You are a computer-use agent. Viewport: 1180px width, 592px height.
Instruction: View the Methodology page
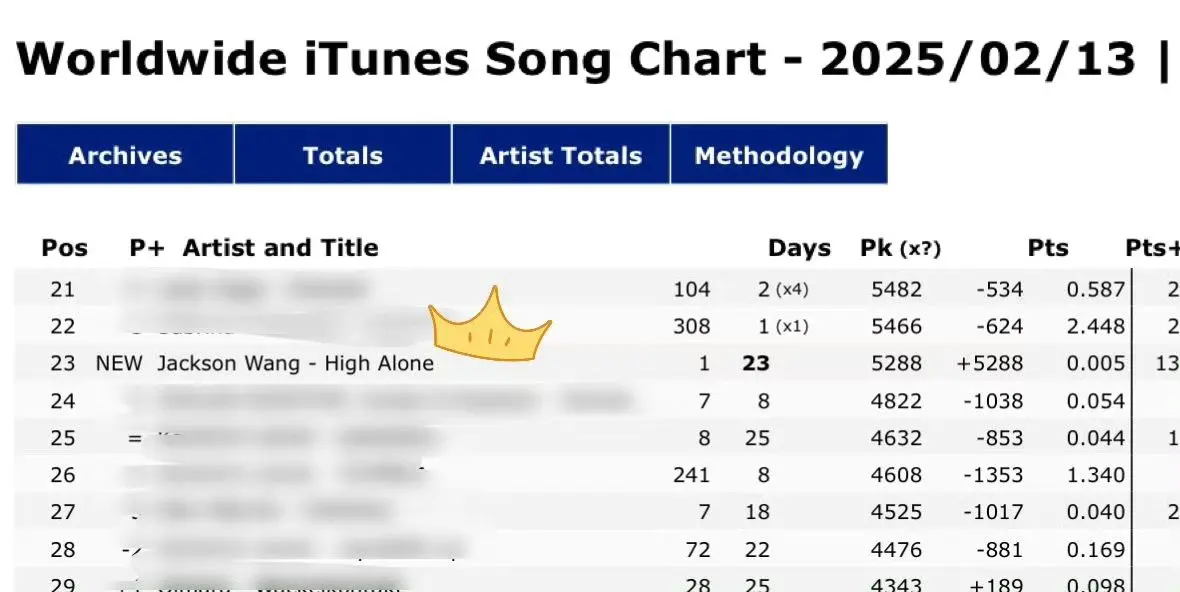pyautogui.click(x=779, y=155)
